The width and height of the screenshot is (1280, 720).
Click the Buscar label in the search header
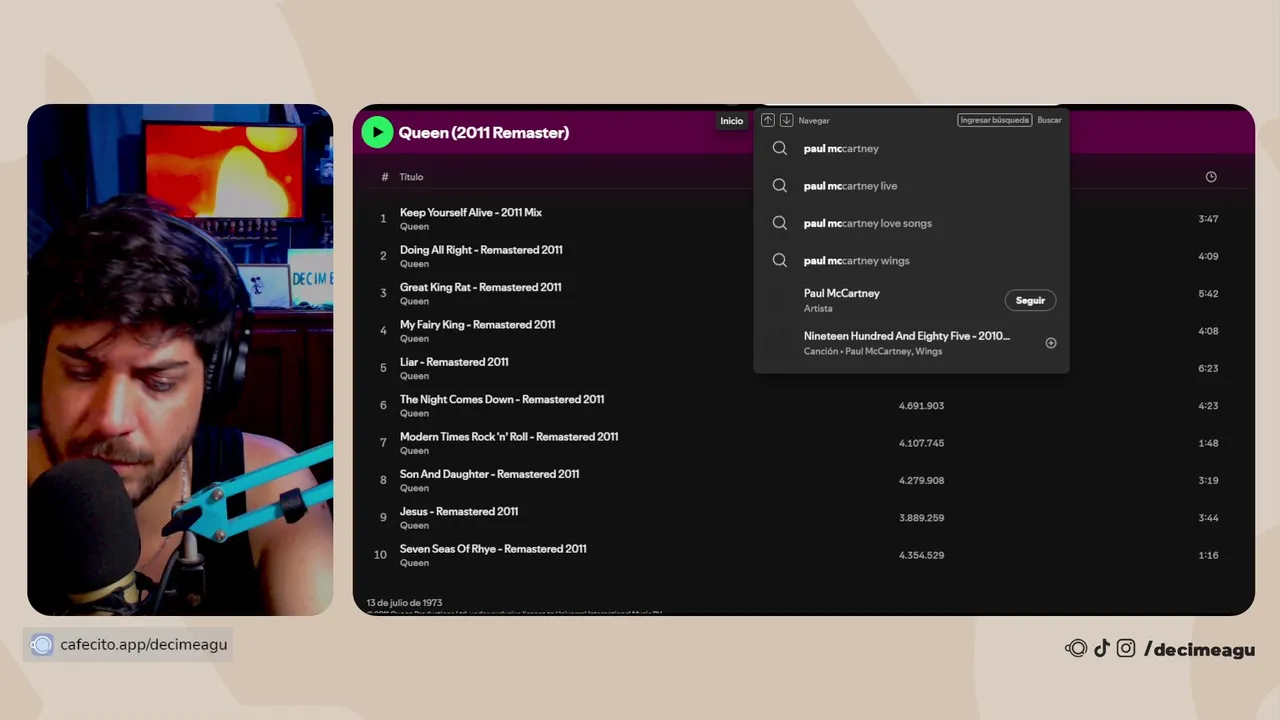(x=1049, y=120)
